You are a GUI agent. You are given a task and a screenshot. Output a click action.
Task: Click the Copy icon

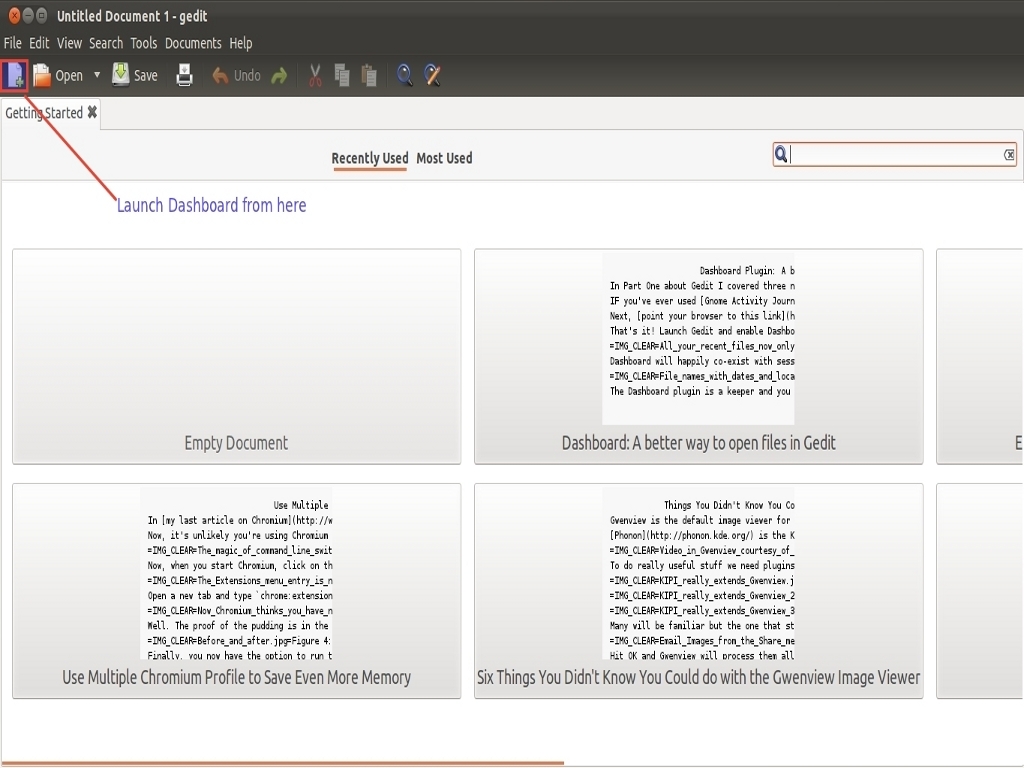coord(342,76)
